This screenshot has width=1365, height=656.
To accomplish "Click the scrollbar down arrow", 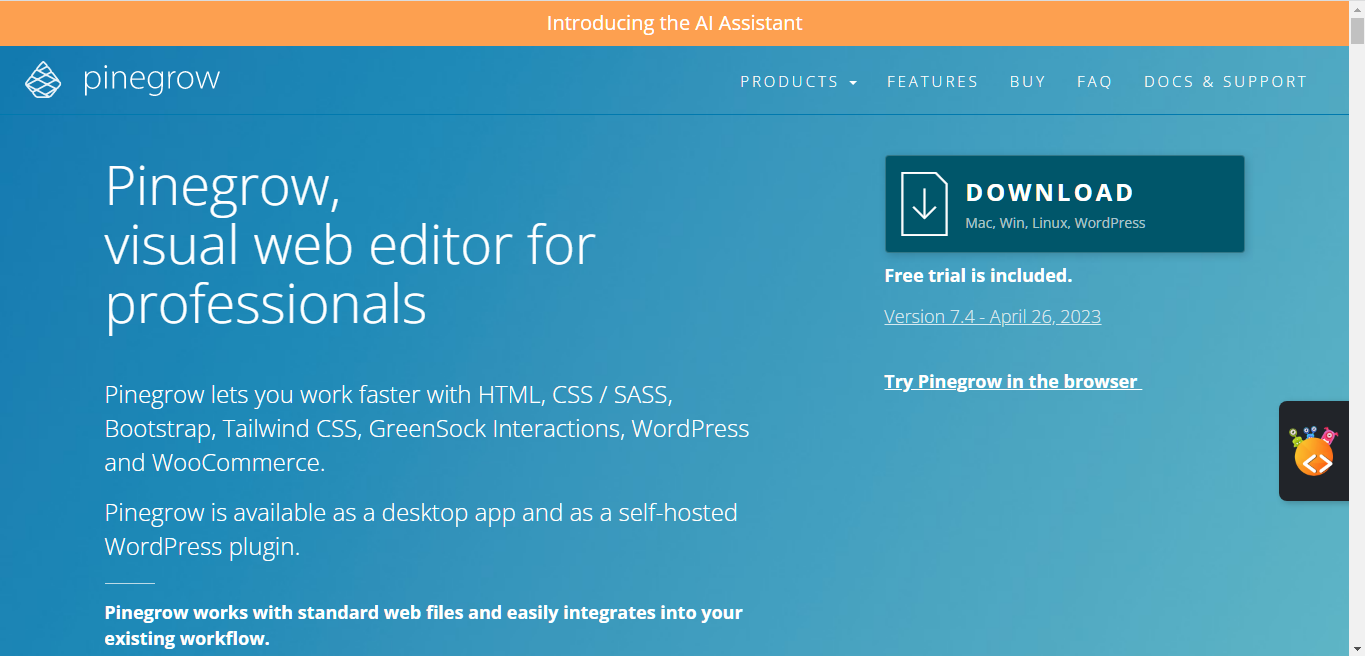I will click(1358, 648).
